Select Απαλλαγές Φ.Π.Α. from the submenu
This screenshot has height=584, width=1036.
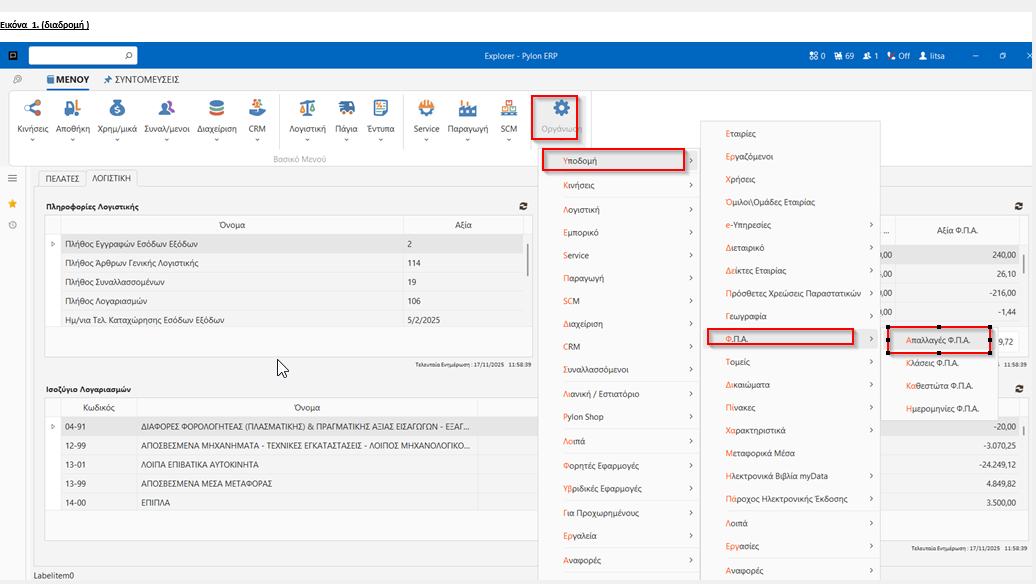(938, 340)
